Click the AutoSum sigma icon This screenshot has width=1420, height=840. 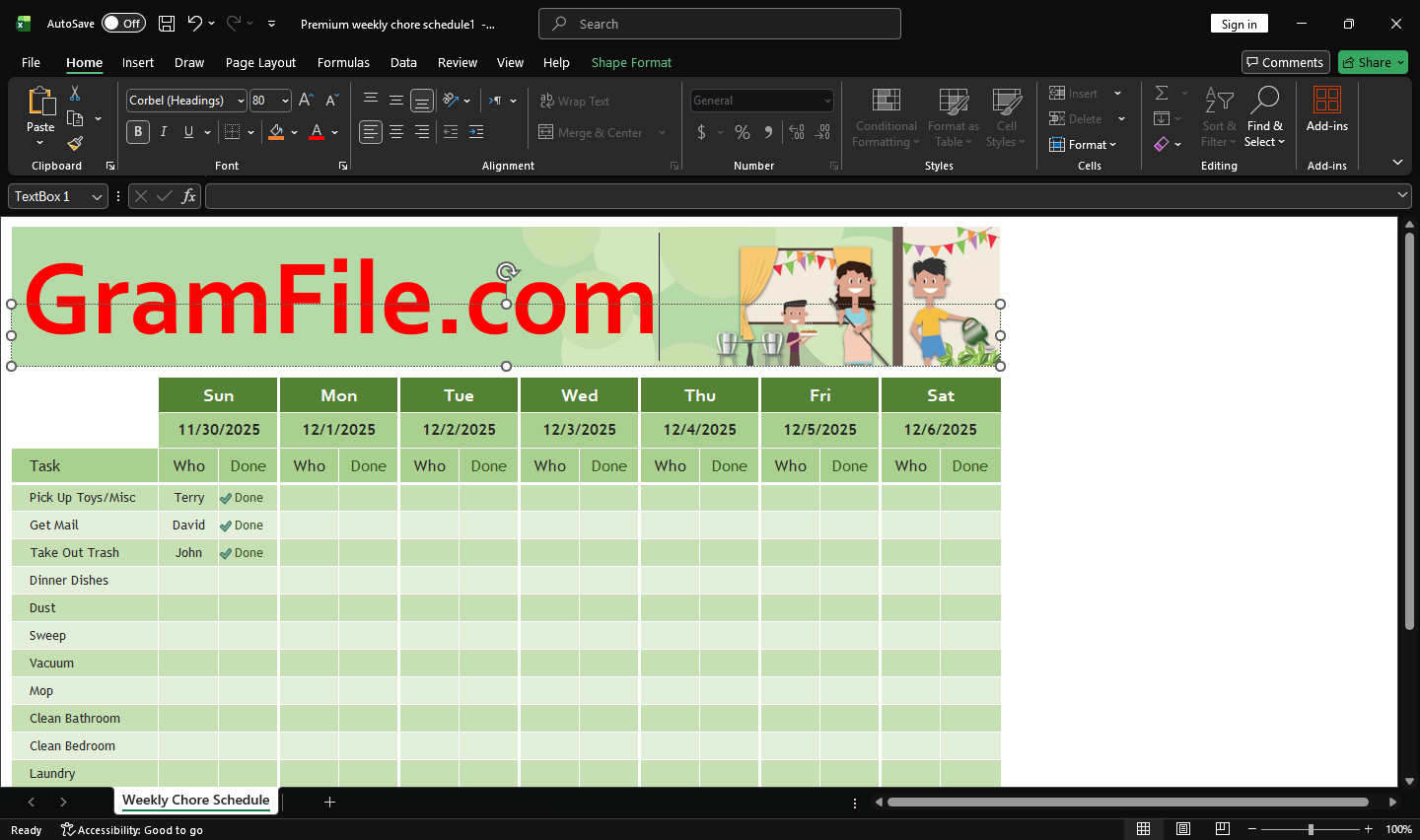tap(1162, 93)
